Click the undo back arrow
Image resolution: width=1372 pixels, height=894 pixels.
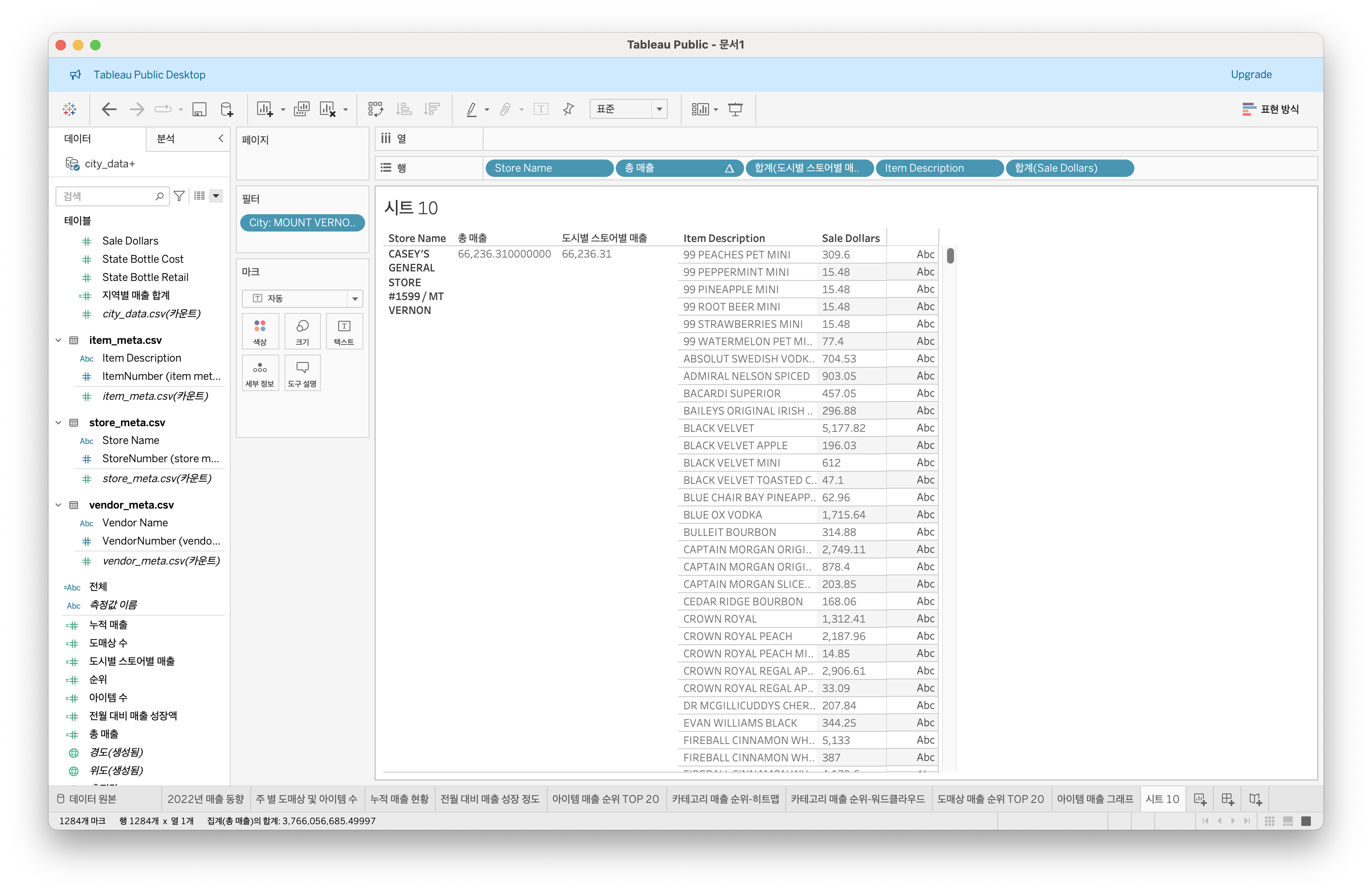109,109
